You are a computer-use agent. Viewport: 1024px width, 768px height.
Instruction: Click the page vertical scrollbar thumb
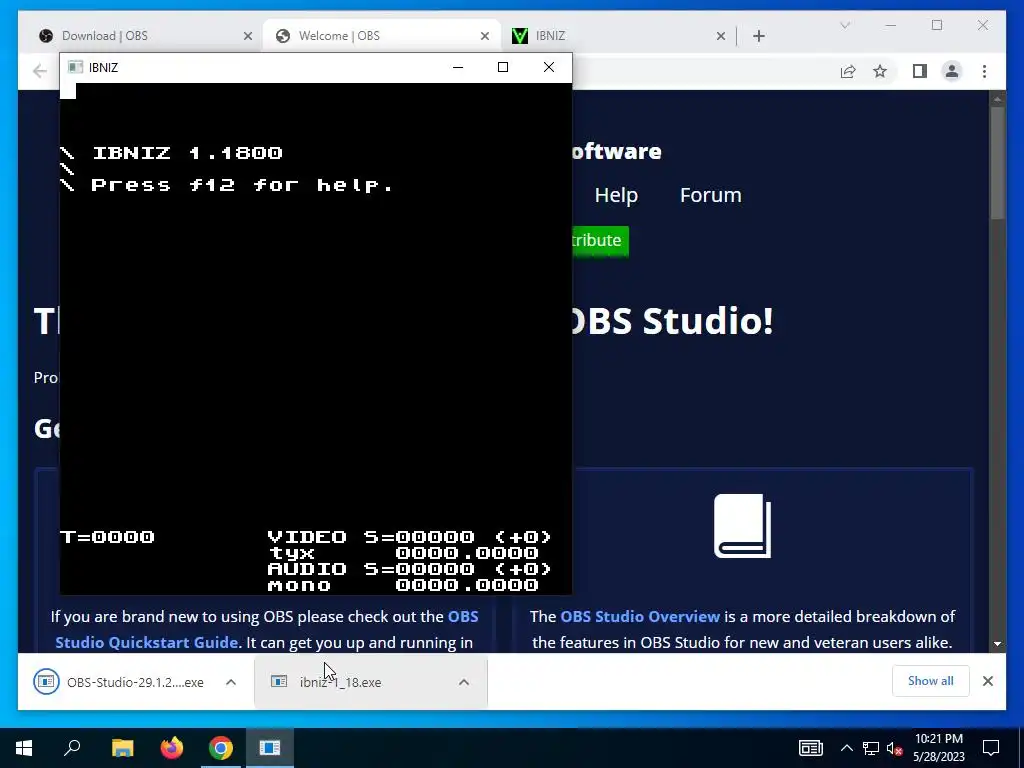[x=997, y=163]
